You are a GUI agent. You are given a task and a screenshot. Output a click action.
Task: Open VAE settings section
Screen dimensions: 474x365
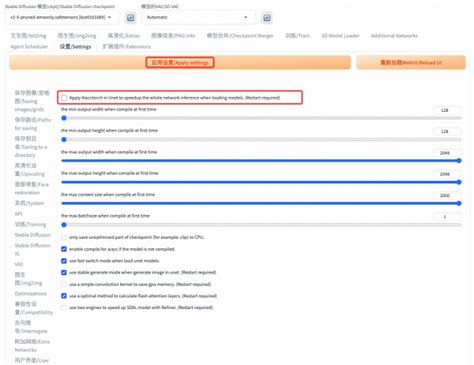click(x=19, y=264)
